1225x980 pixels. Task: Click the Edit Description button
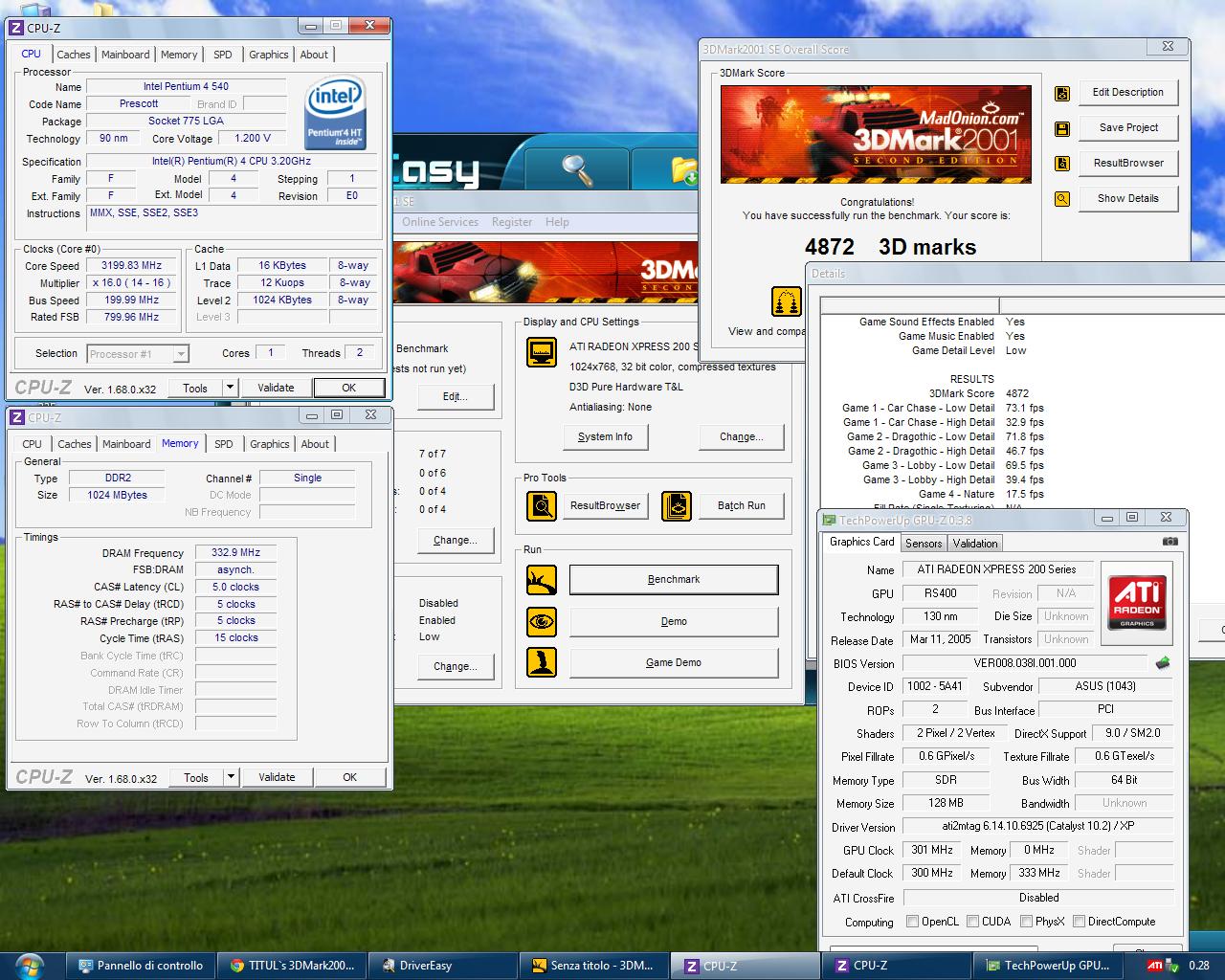1128,93
